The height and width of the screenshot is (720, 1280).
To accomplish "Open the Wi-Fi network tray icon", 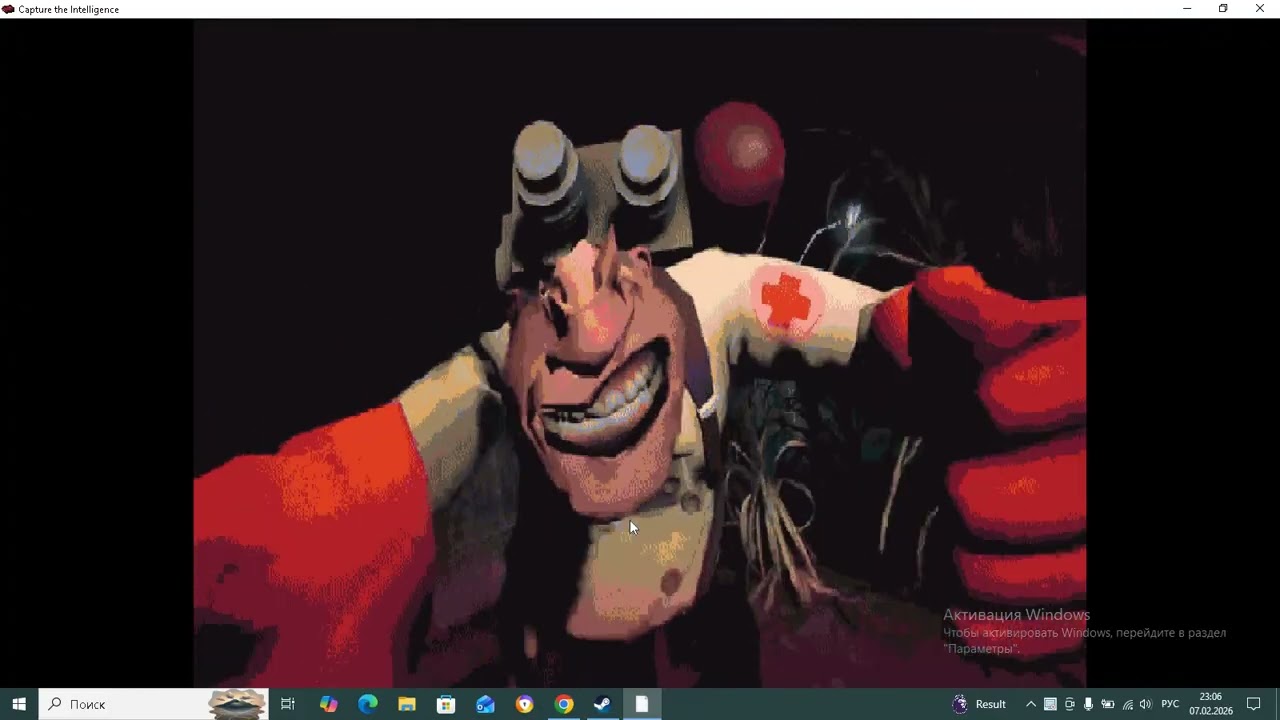I will 1127,704.
